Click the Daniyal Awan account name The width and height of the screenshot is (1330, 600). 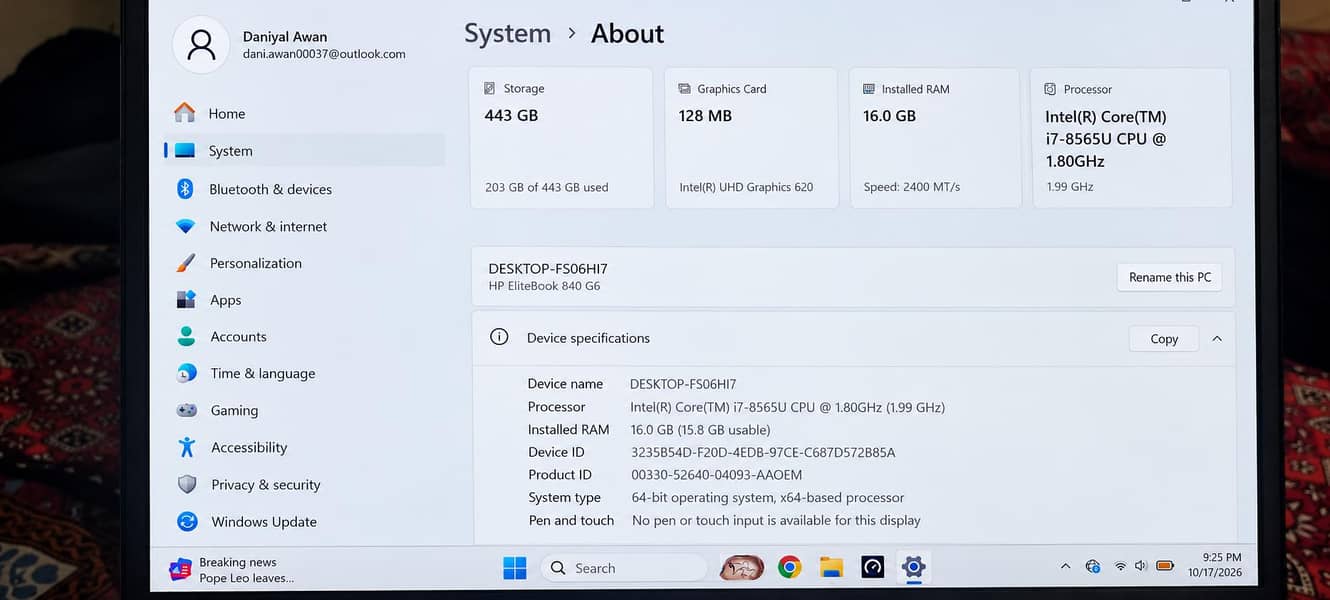click(285, 36)
